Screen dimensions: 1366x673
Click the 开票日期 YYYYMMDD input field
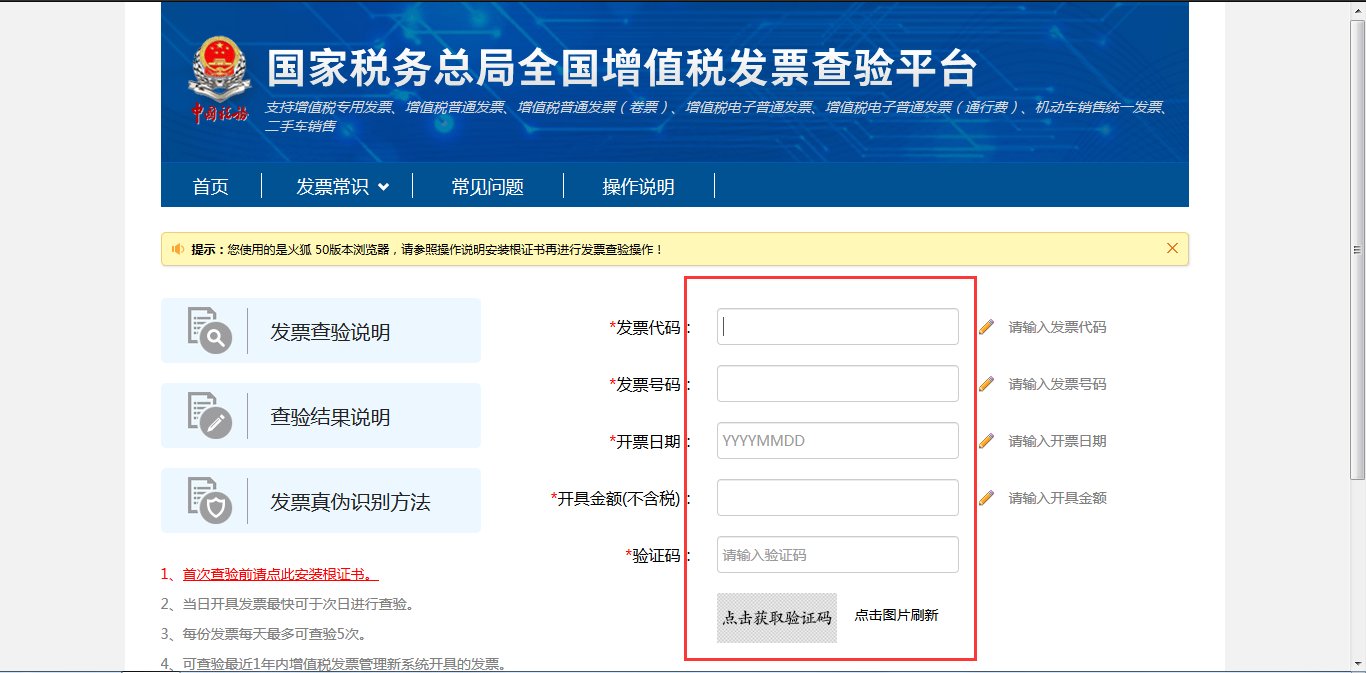[837, 440]
